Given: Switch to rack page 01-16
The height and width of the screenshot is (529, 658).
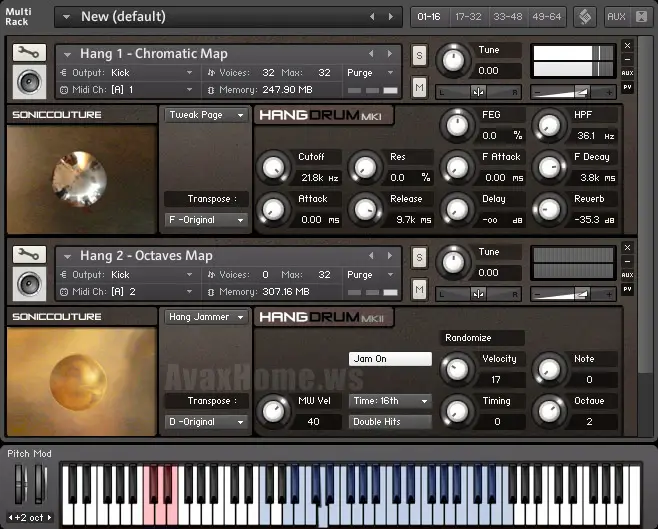Looking at the screenshot, I should 429,17.
